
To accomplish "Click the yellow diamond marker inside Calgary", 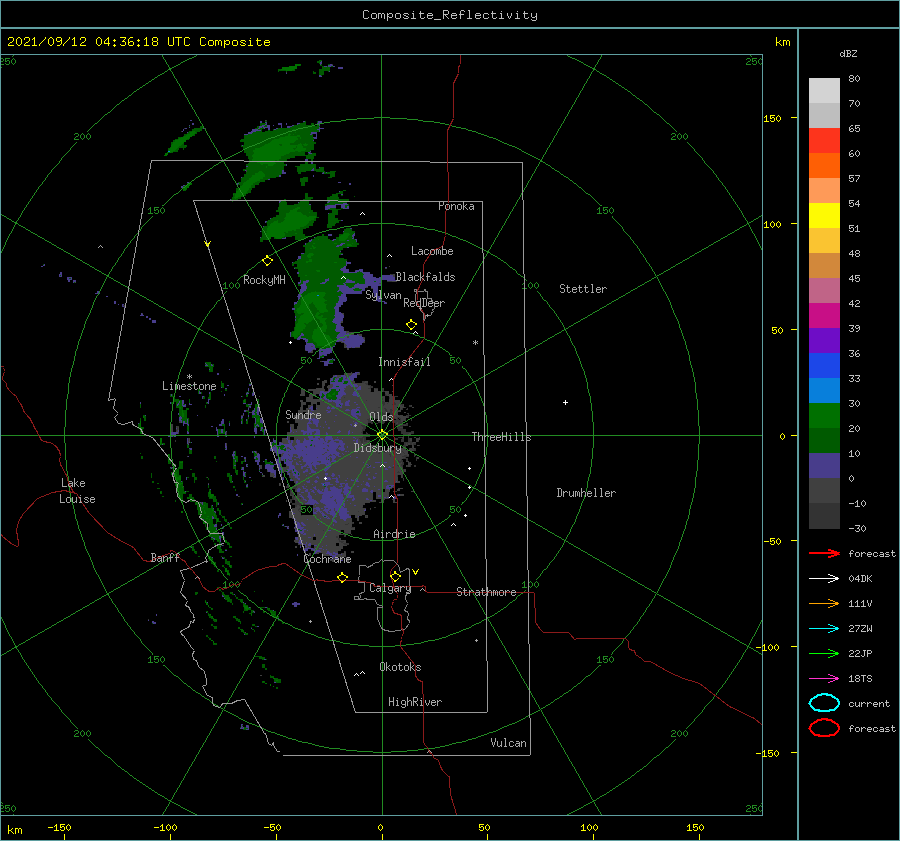I will tap(395, 576).
